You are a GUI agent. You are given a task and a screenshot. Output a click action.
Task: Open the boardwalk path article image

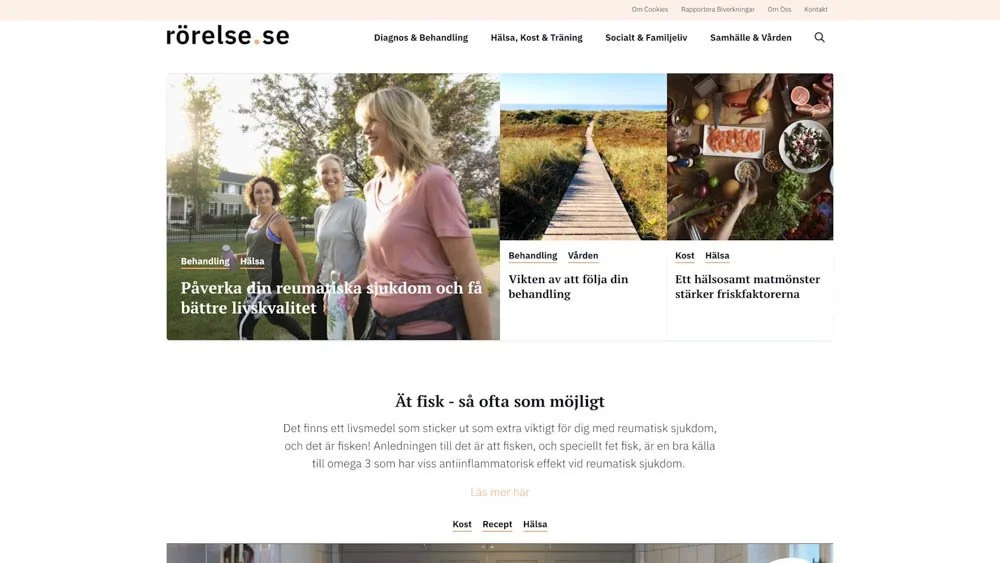(x=583, y=157)
